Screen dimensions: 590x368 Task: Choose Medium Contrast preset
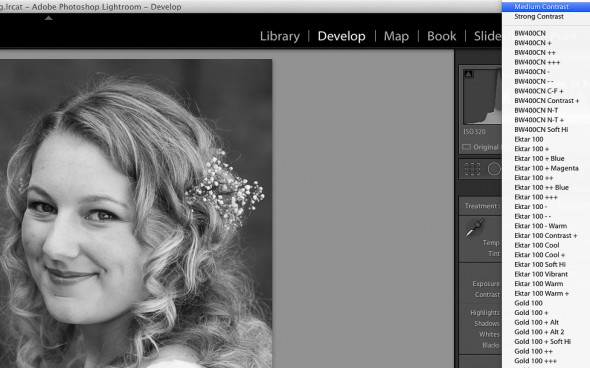[546, 6]
